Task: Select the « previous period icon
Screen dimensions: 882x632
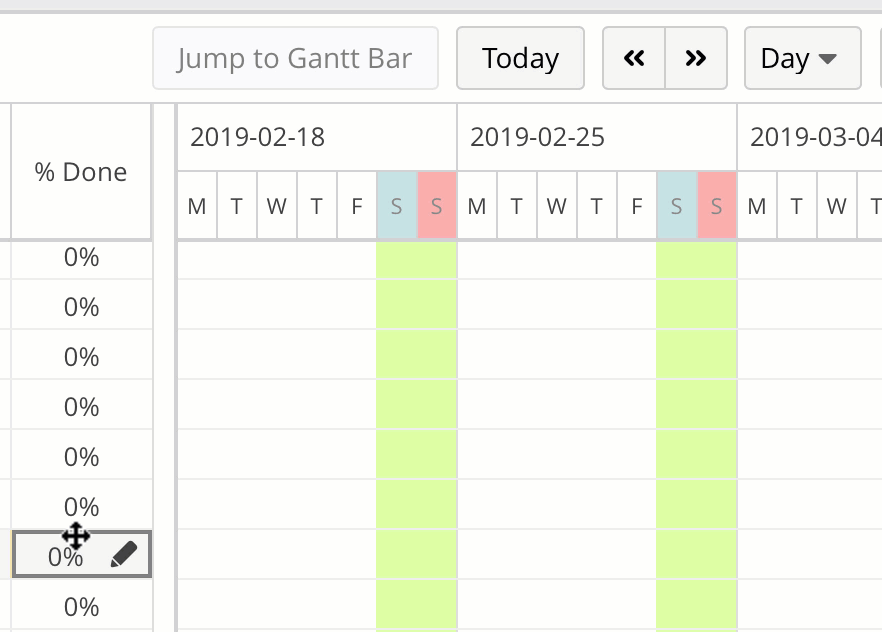Action: click(633, 58)
